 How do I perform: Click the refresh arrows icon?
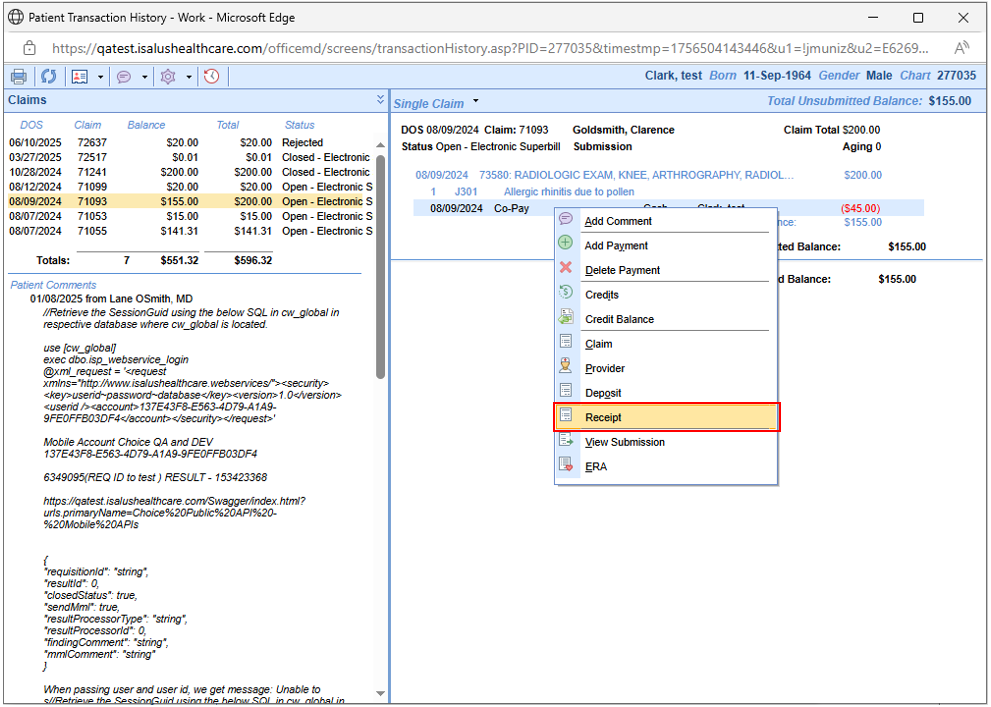[48, 77]
